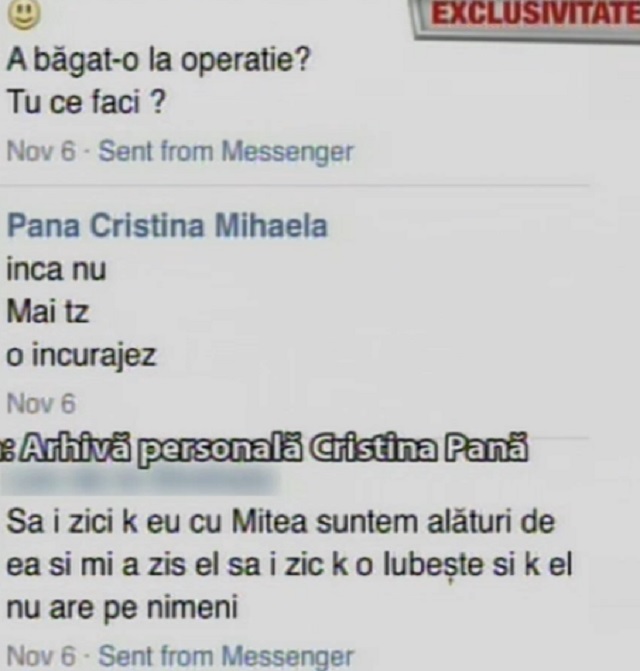Click Nov 6 timestamp below o incurajez

41,403
